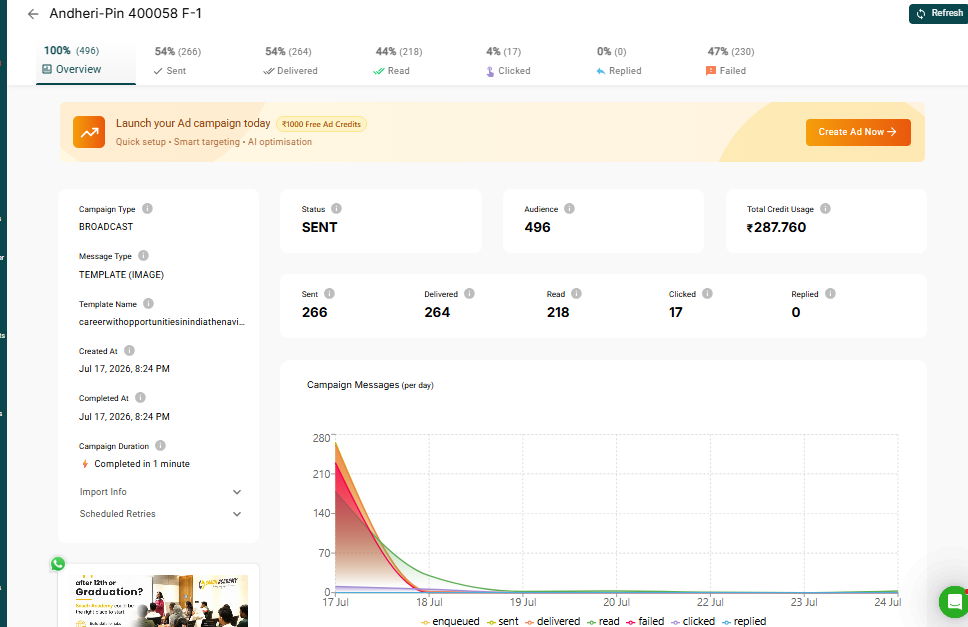Click the page title Andheri-Pin 400058 F-1
Image resolution: width=968 pixels, height=627 pixels.
tap(125, 14)
